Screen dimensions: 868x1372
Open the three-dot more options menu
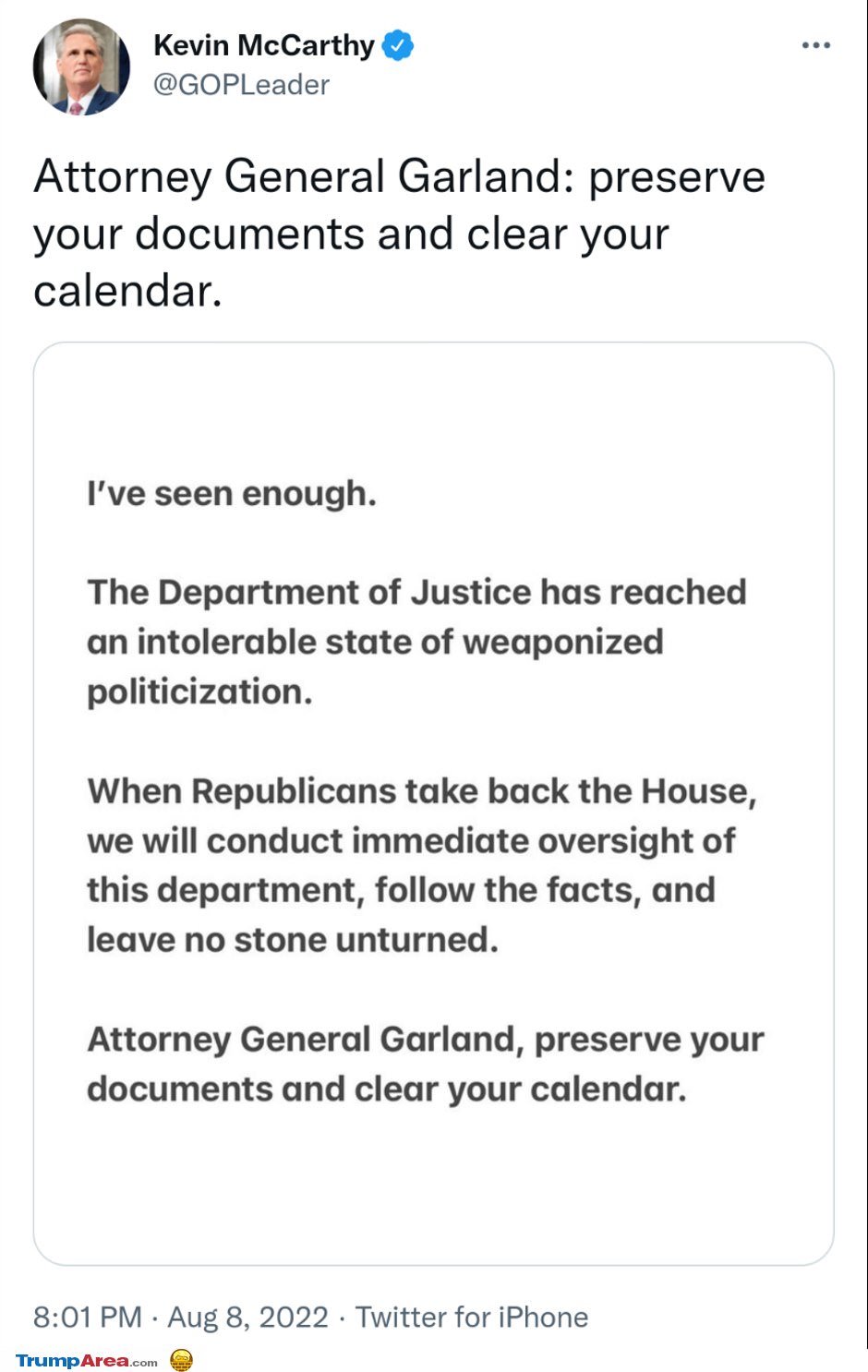tap(815, 45)
